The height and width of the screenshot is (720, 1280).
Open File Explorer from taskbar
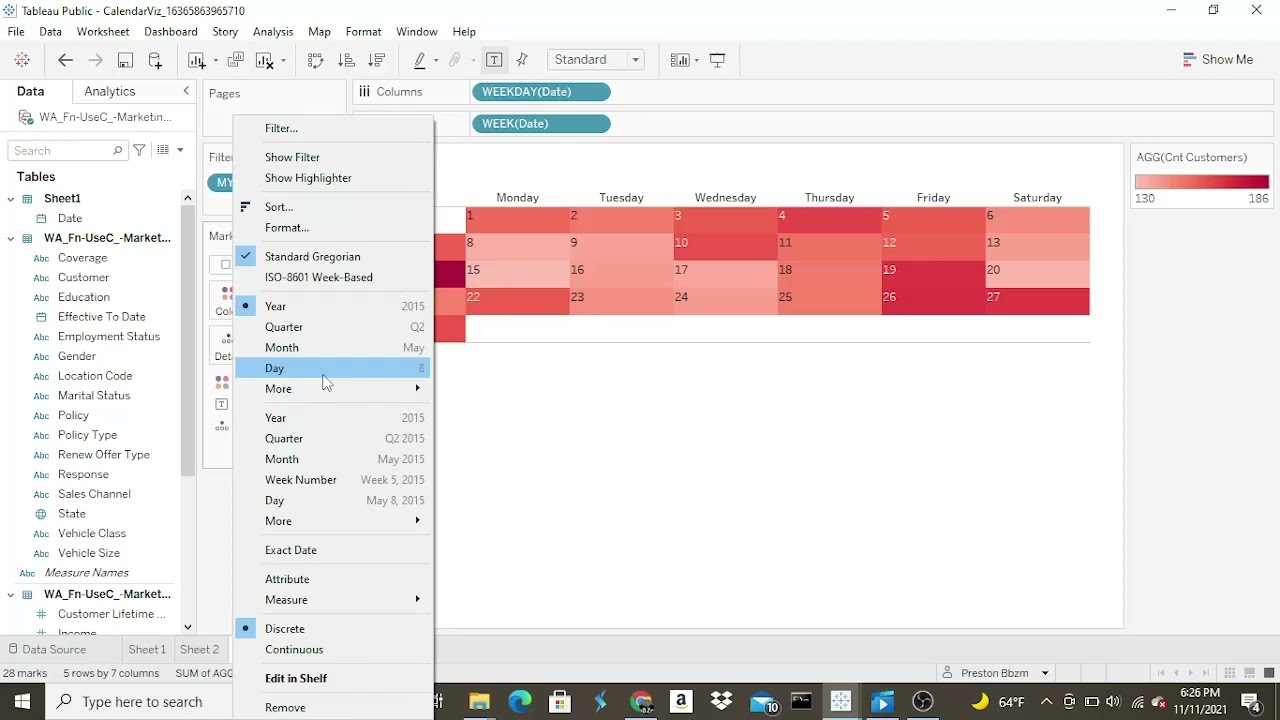[x=479, y=702]
